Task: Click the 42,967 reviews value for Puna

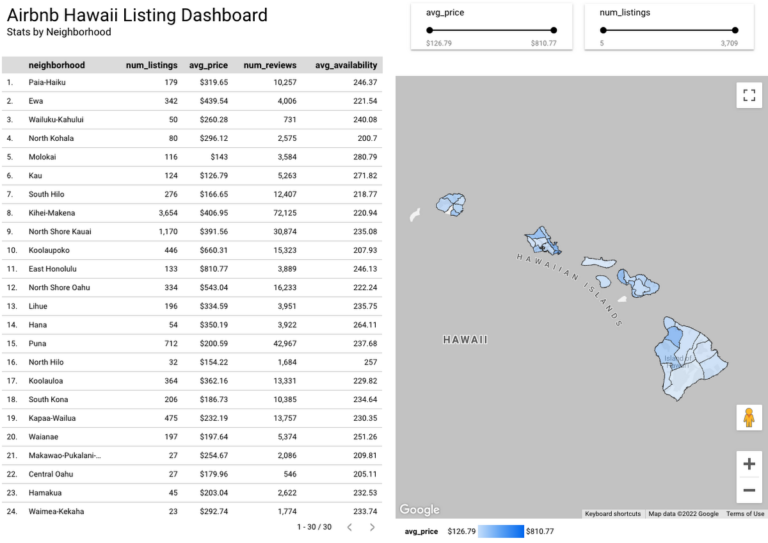Action: 285,343
